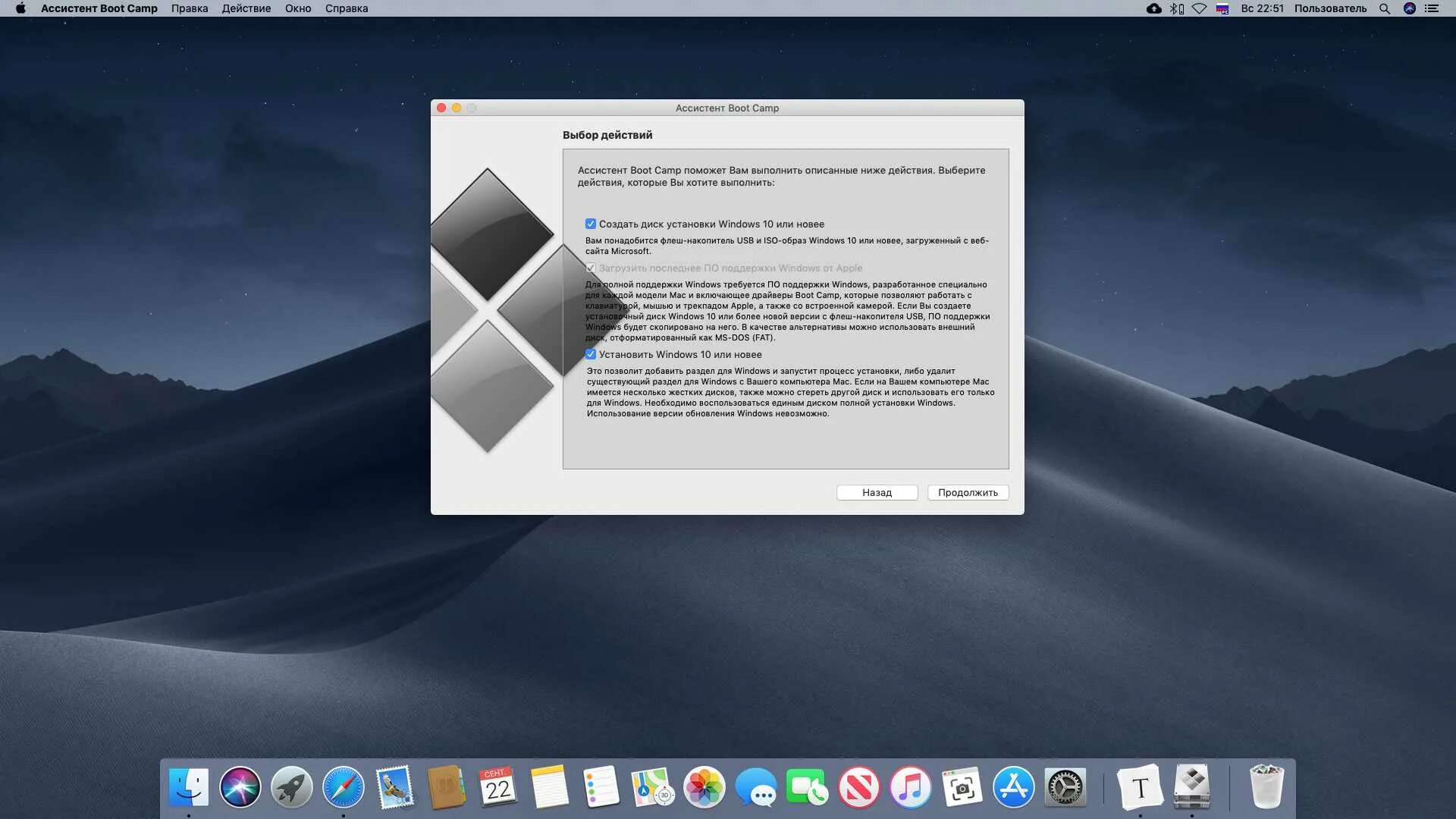The image size is (1456, 819).
Task: Click Spotlight search icon in menu bar
Action: [1385, 8]
